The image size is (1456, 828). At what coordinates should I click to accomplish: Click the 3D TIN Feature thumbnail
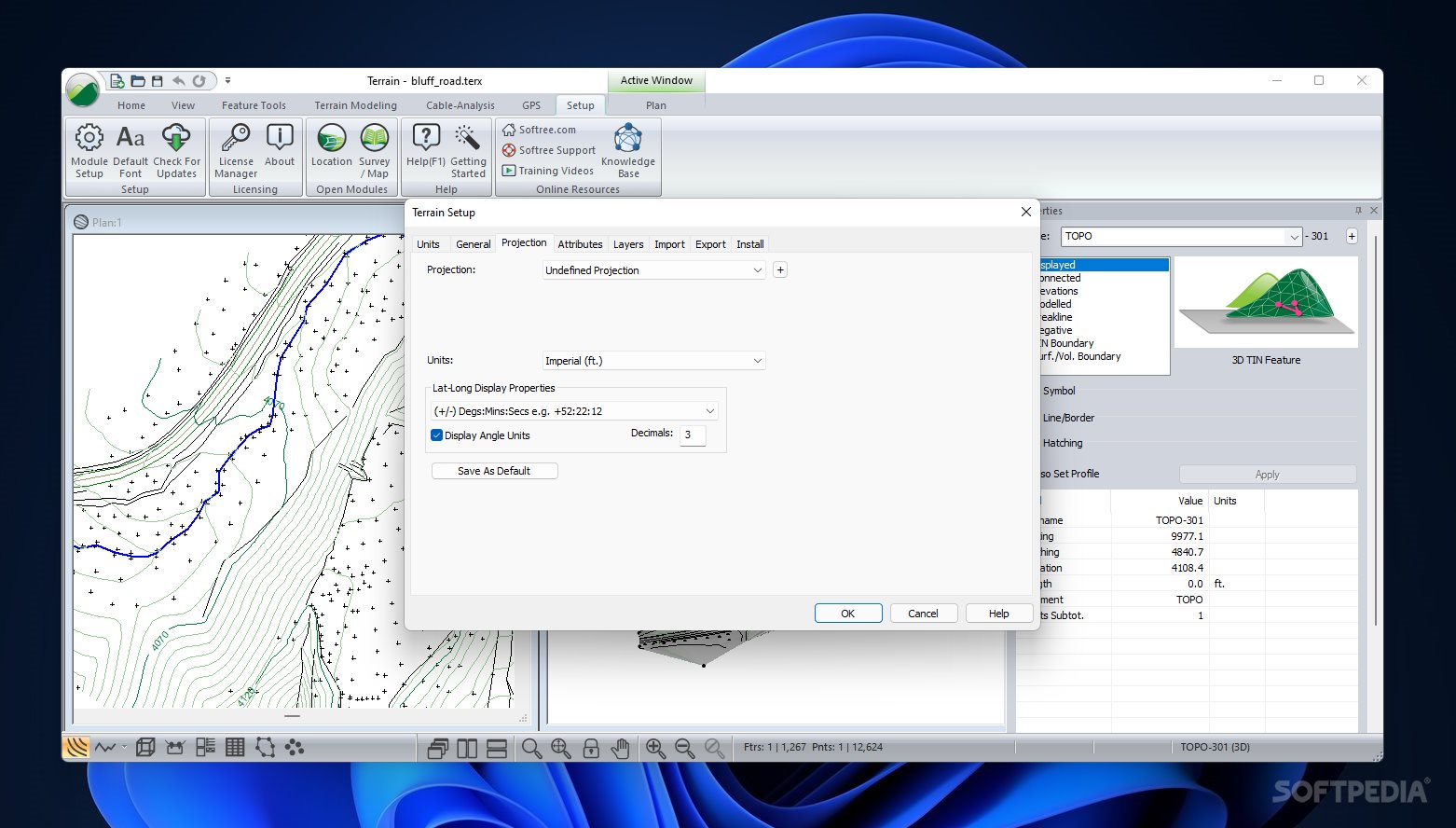[1266, 303]
